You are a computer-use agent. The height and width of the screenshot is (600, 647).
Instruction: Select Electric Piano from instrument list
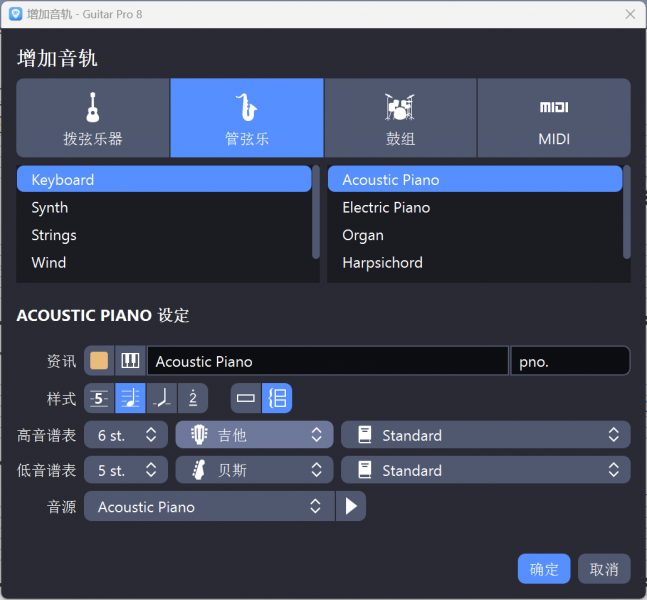pyautogui.click(x=386, y=208)
